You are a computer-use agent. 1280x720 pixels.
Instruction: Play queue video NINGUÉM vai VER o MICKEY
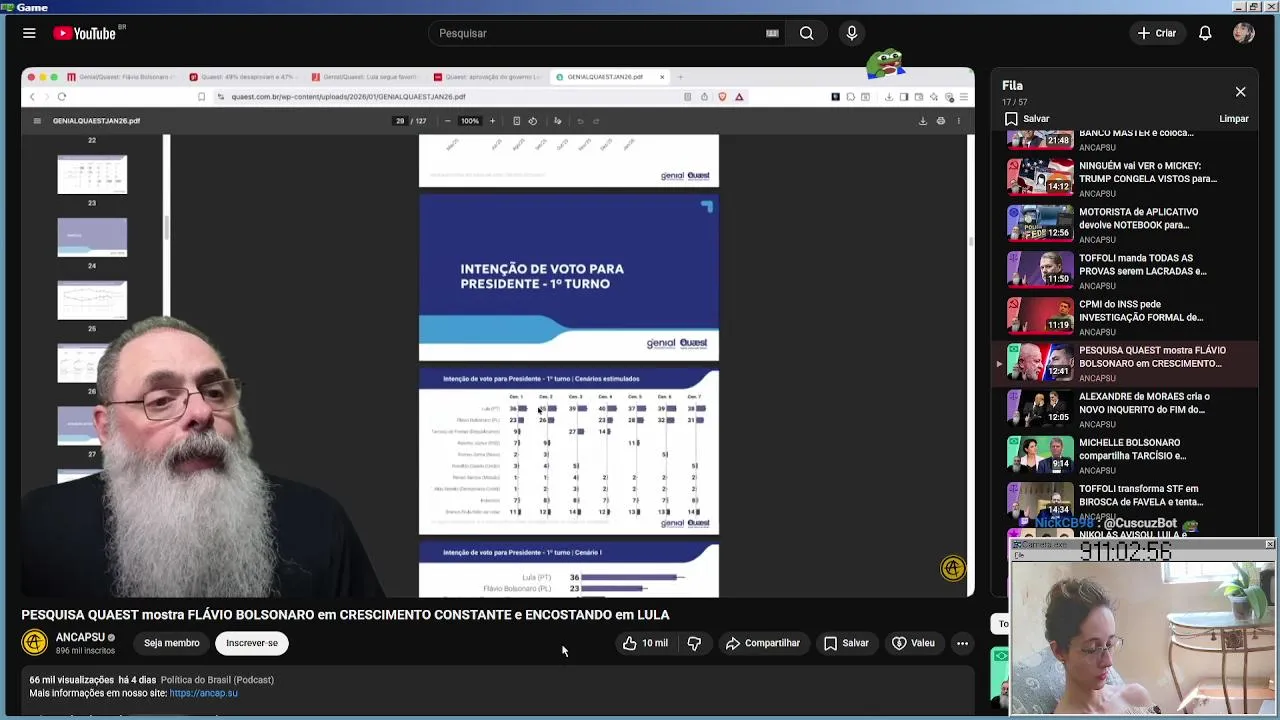coord(1125,179)
